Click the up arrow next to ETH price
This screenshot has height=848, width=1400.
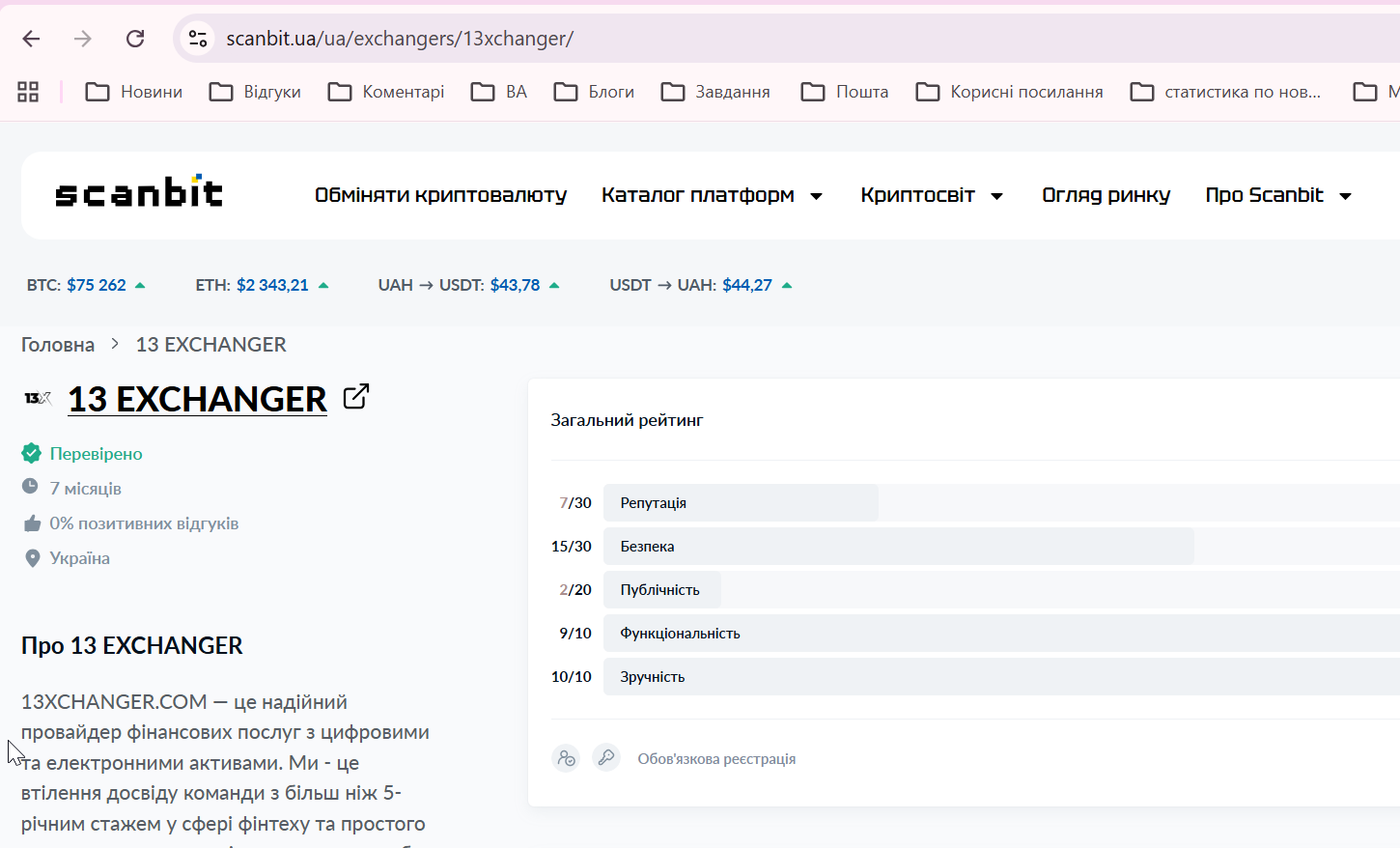pyautogui.click(x=323, y=285)
